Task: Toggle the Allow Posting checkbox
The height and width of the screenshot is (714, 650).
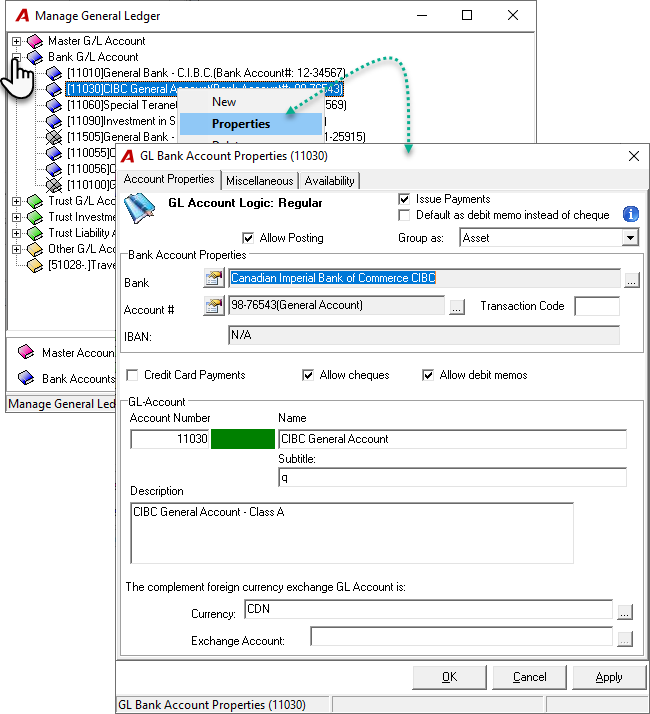Action: coord(248,238)
